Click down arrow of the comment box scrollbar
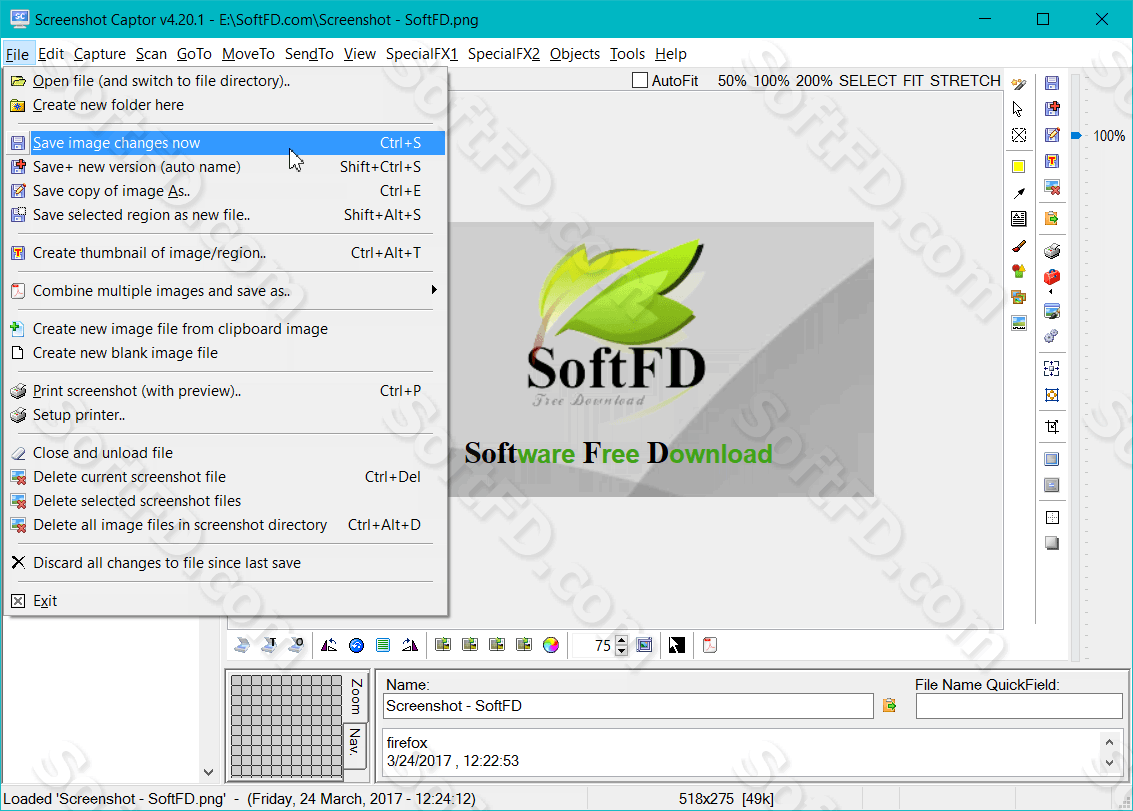The image size is (1133, 811). [1109, 763]
